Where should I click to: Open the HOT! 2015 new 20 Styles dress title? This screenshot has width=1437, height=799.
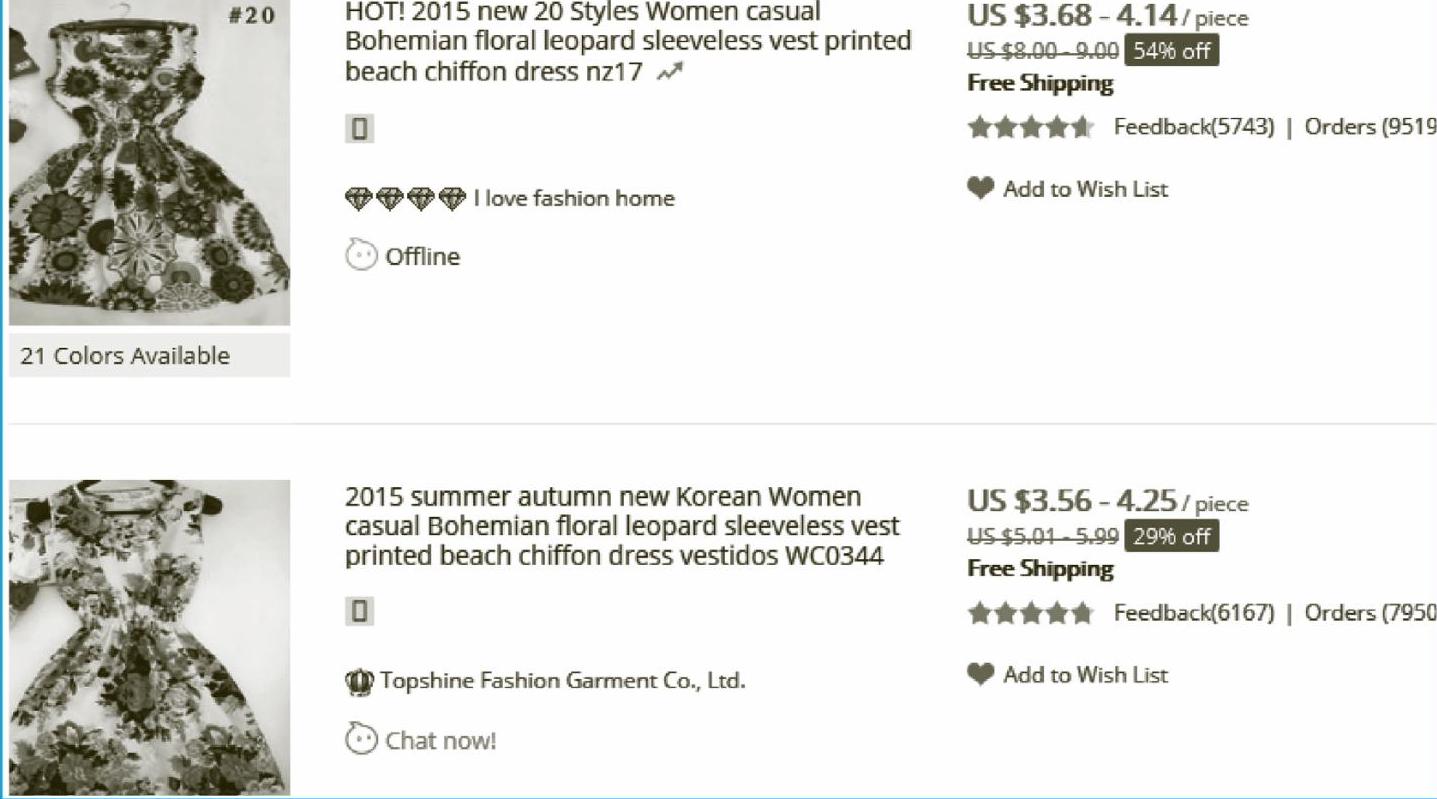click(627, 42)
